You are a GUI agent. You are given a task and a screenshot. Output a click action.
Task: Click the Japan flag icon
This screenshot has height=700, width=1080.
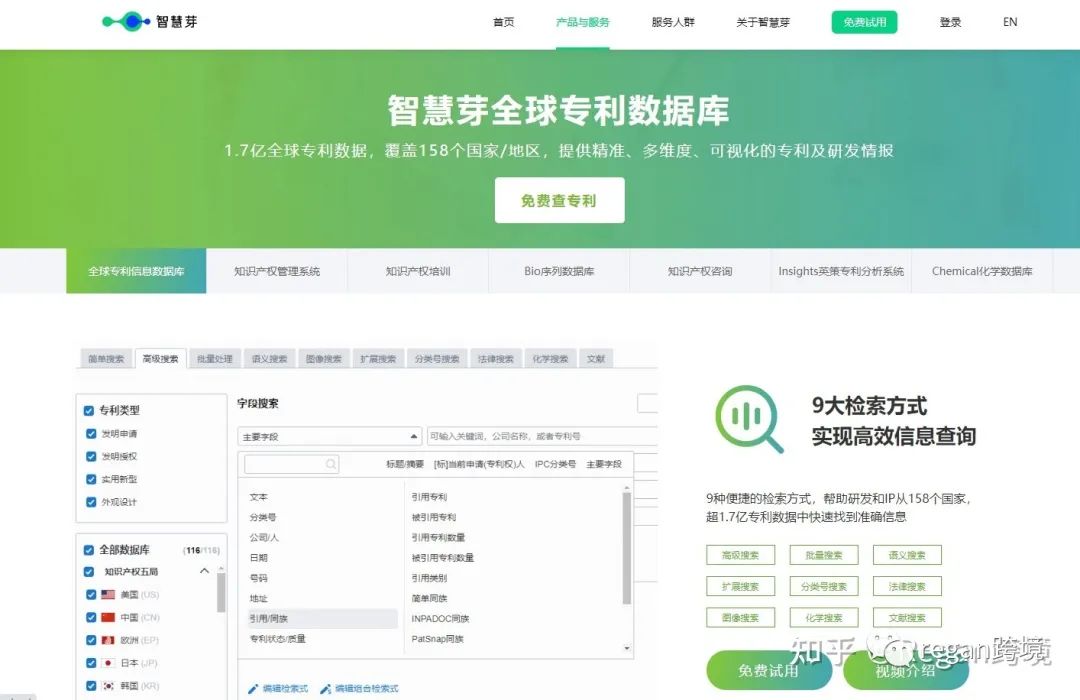pos(108,663)
